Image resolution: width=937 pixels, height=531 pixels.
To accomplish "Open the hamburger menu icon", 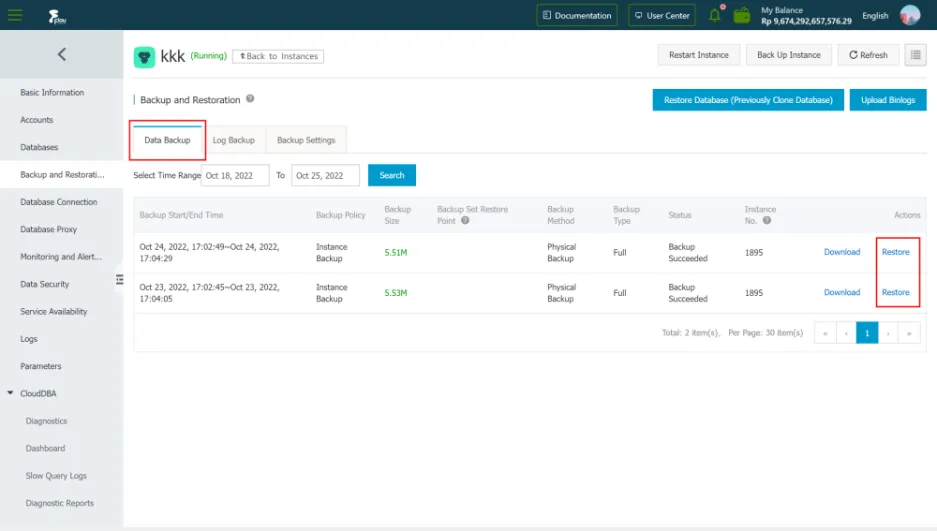I will click(x=15, y=15).
